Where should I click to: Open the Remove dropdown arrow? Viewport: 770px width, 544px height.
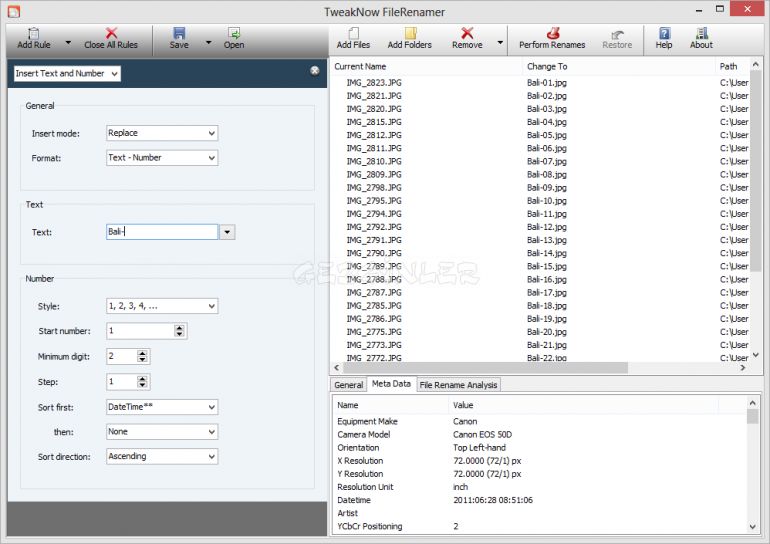500,43
